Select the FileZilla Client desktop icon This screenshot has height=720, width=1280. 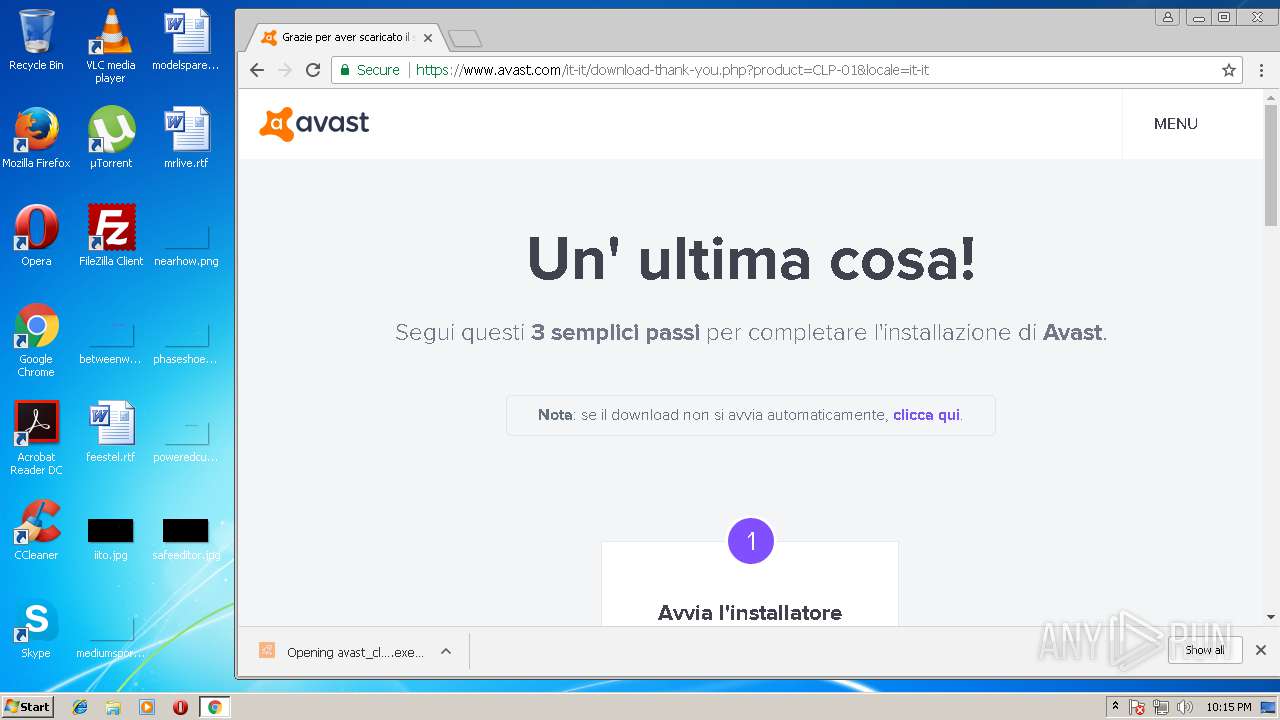pyautogui.click(x=110, y=236)
